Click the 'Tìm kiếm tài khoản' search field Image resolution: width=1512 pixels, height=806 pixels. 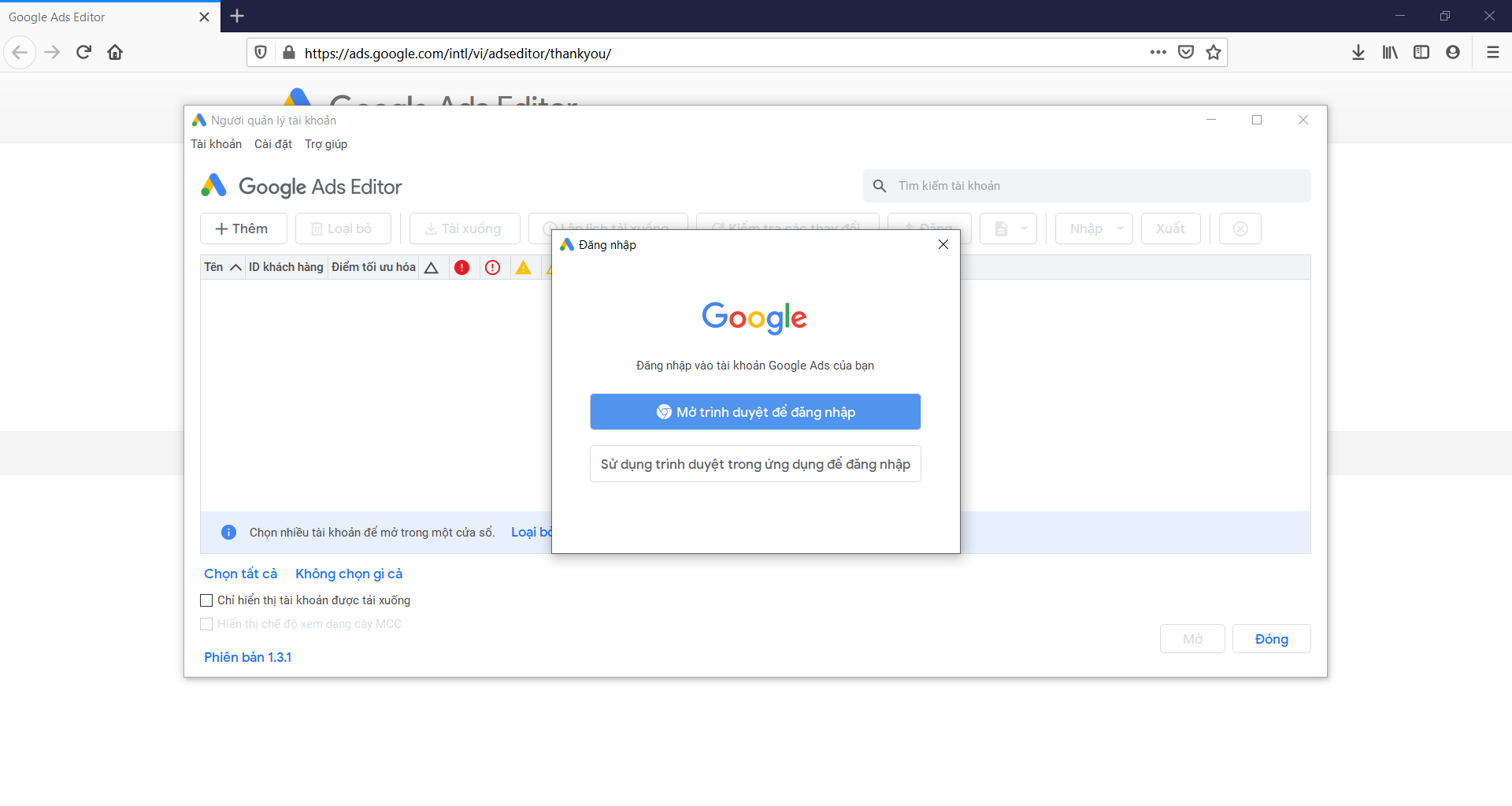(x=1095, y=186)
